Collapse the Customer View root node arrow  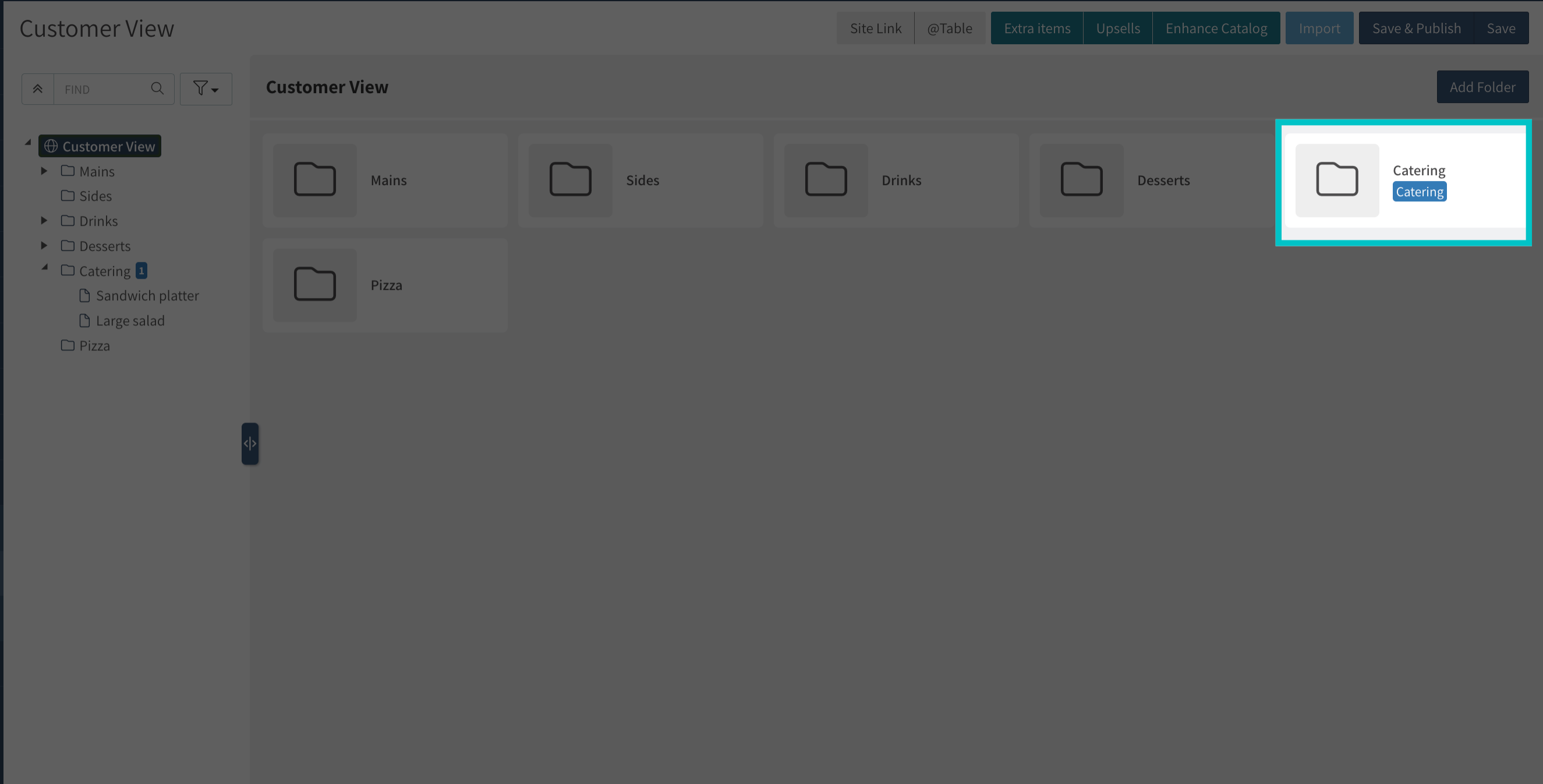point(27,143)
